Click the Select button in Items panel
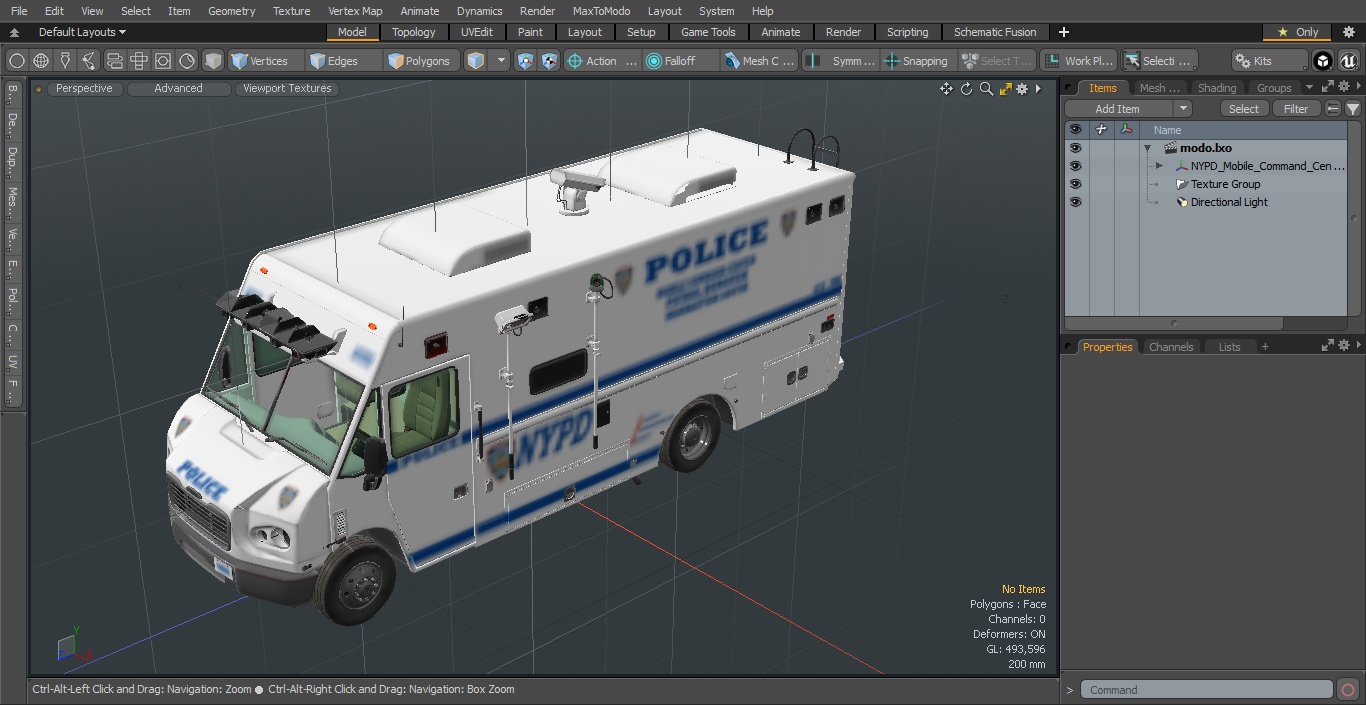1366x705 pixels. point(1244,109)
